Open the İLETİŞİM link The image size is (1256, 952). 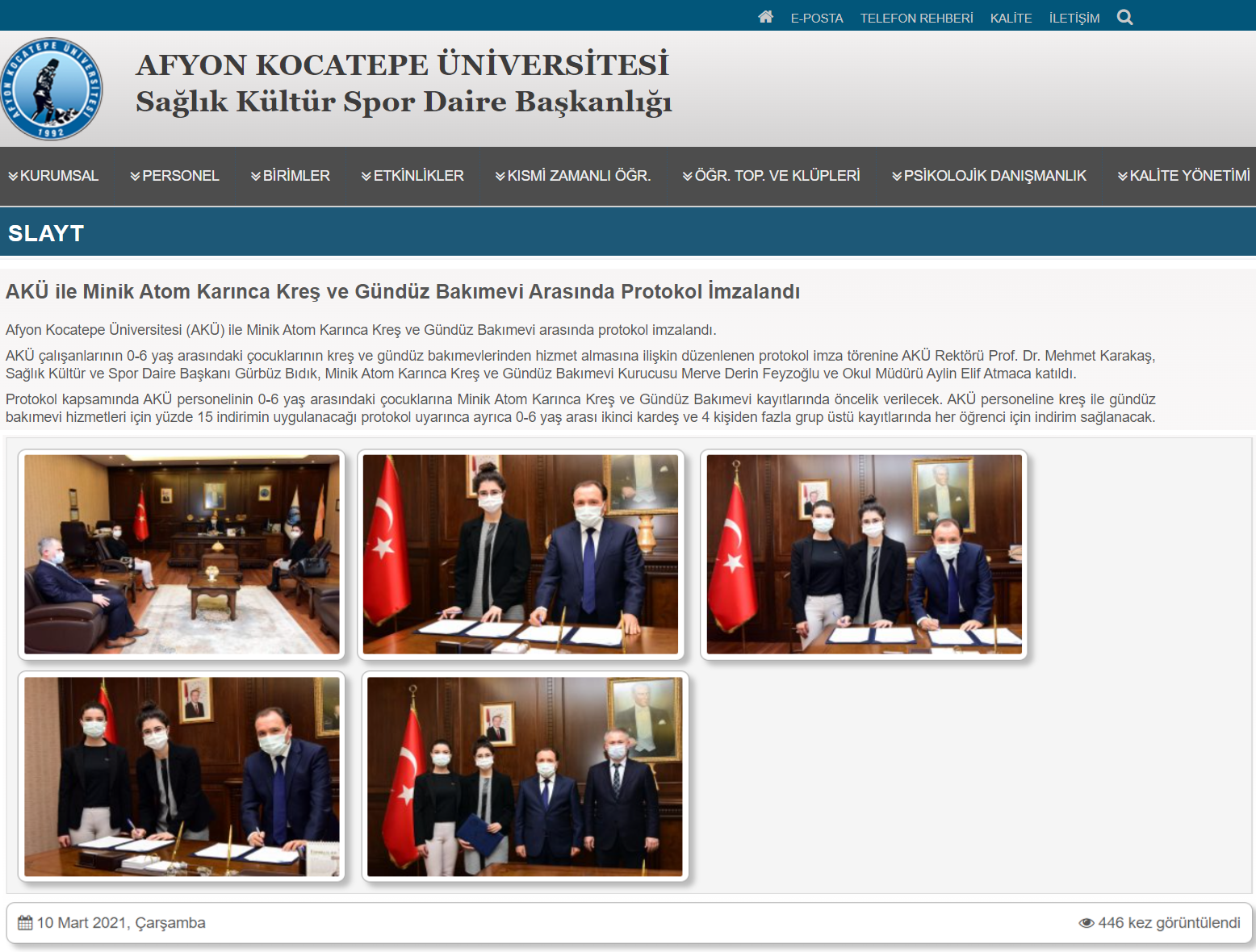click(1074, 18)
